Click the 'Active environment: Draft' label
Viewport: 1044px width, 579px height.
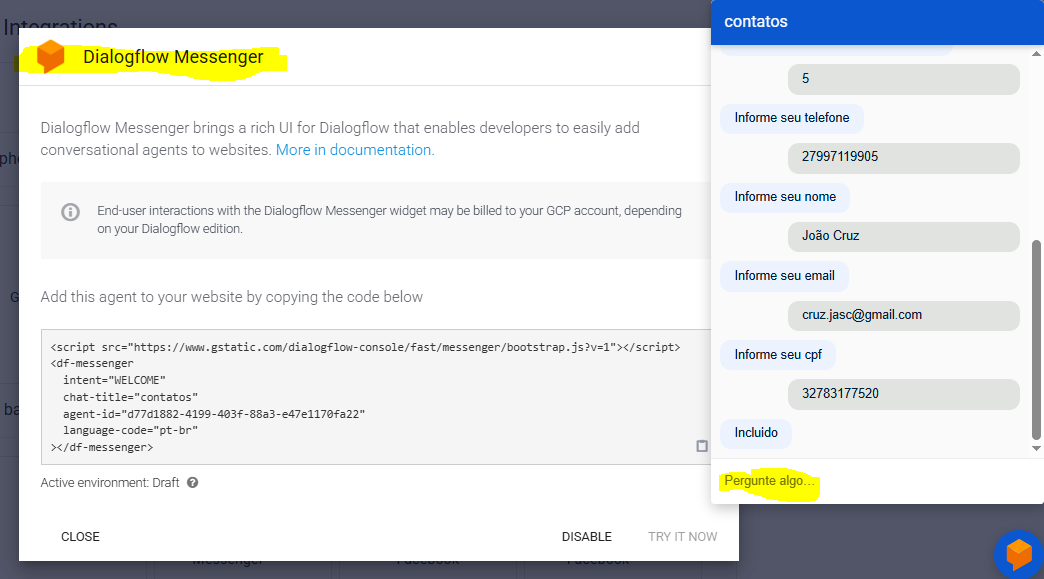pyautogui.click(x=110, y=482)
